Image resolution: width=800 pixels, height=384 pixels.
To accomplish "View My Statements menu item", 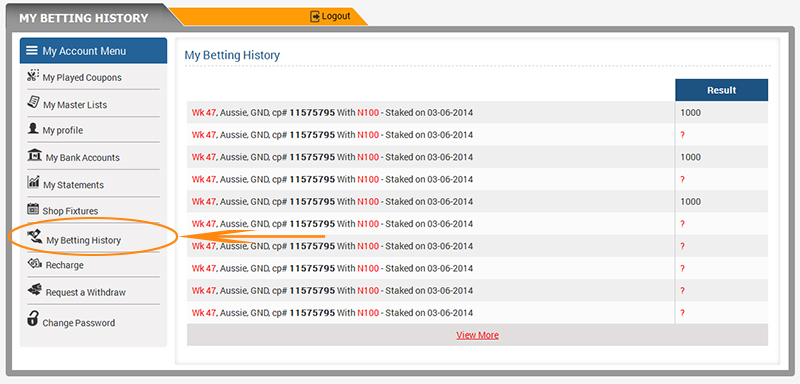I will 73,185.
